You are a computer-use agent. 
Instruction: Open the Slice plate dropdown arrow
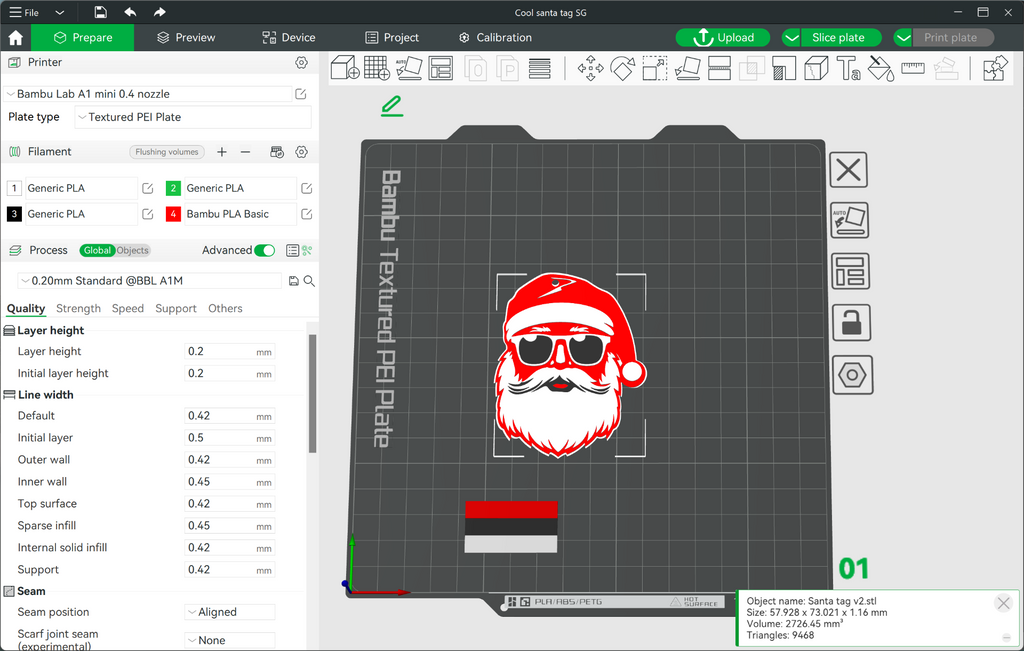point(792,38)
